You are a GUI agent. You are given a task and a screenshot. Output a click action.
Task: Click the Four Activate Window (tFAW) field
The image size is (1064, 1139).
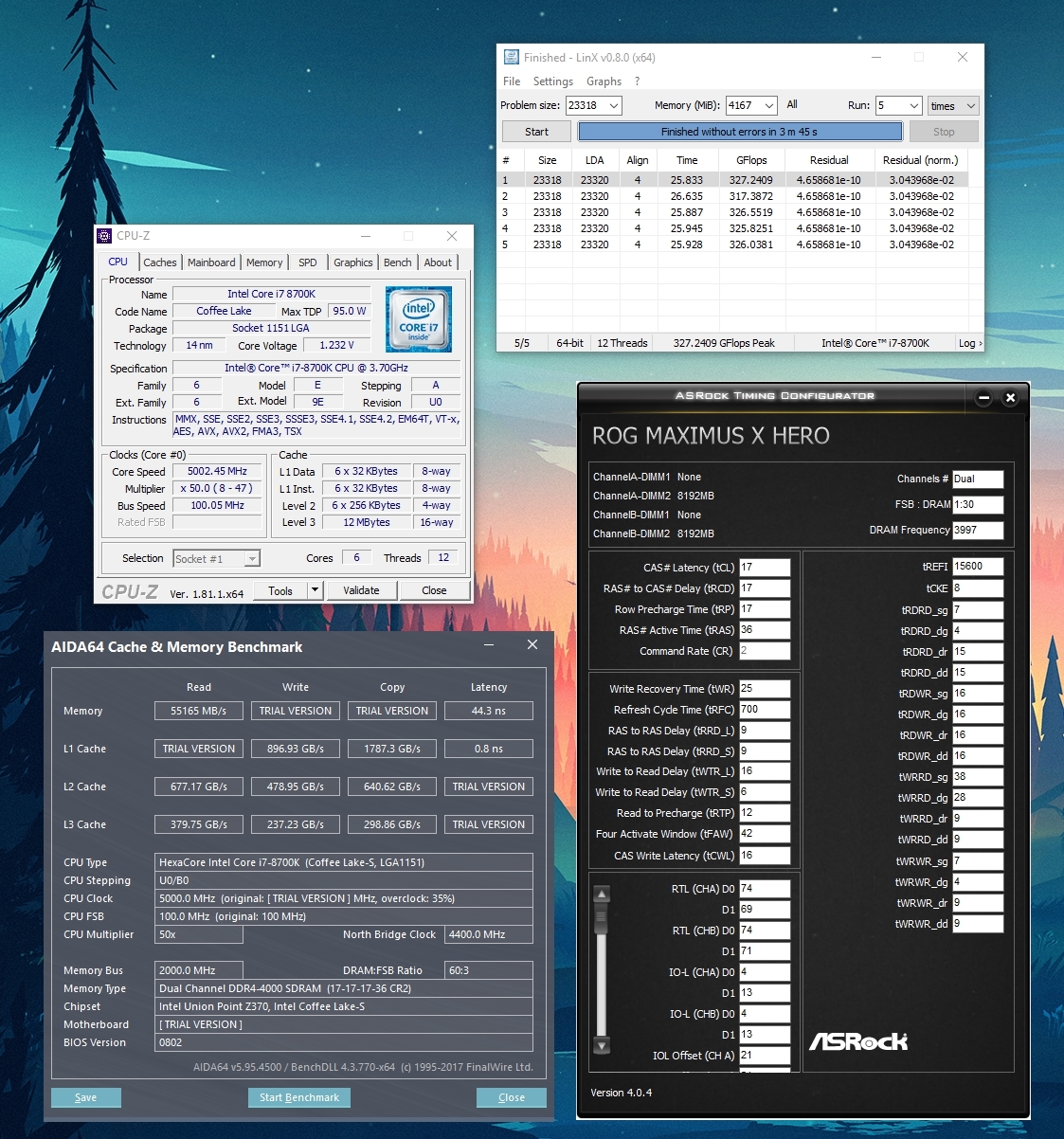(764, 834)
